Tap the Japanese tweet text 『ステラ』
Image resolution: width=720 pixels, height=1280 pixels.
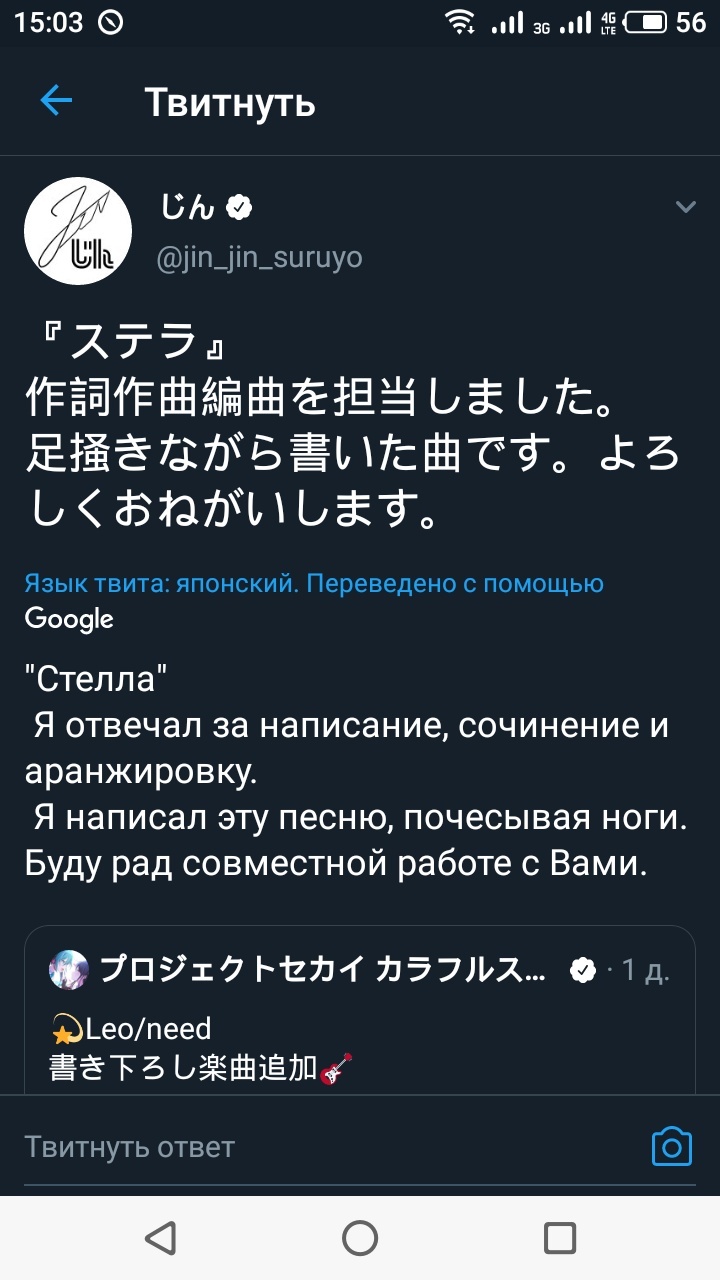pyautogui.click(x=130, y=347)
